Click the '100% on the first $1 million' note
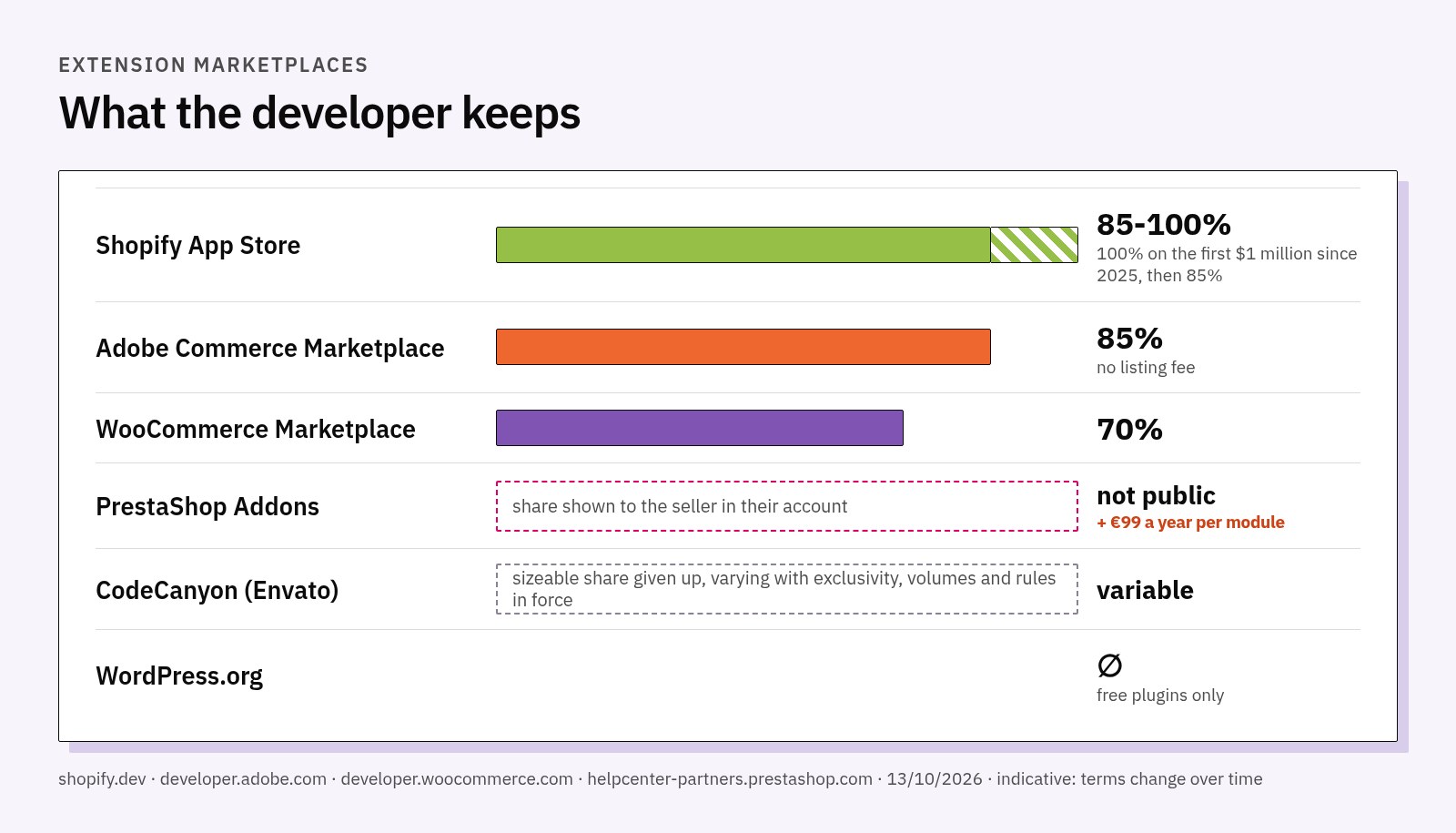1456x833 pixels. (1227, 264)
